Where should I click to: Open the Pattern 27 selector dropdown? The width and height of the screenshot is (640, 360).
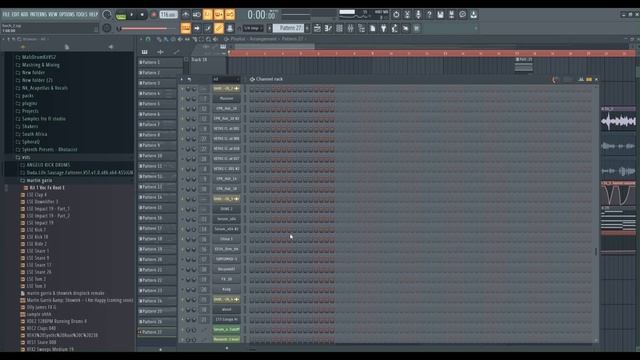288,28
